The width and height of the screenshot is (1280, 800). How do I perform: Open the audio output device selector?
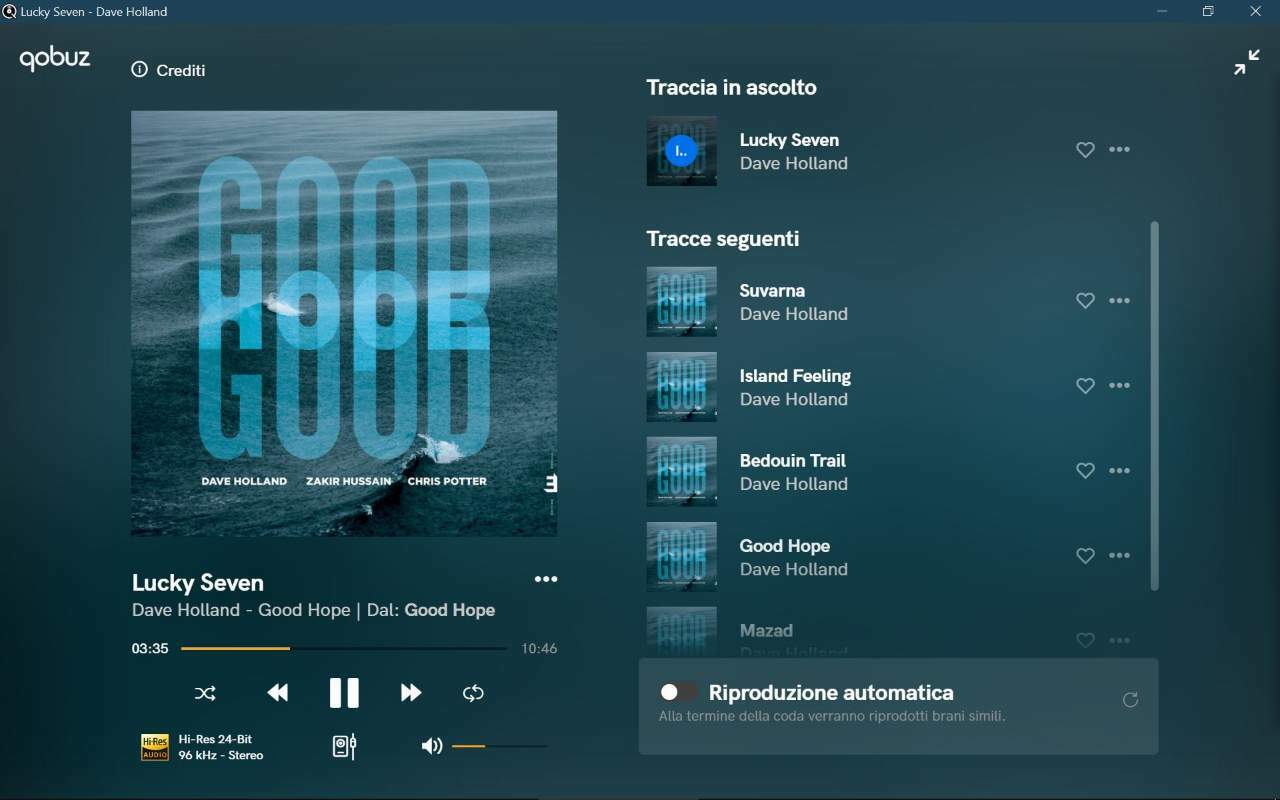click(x=344, y=746)
